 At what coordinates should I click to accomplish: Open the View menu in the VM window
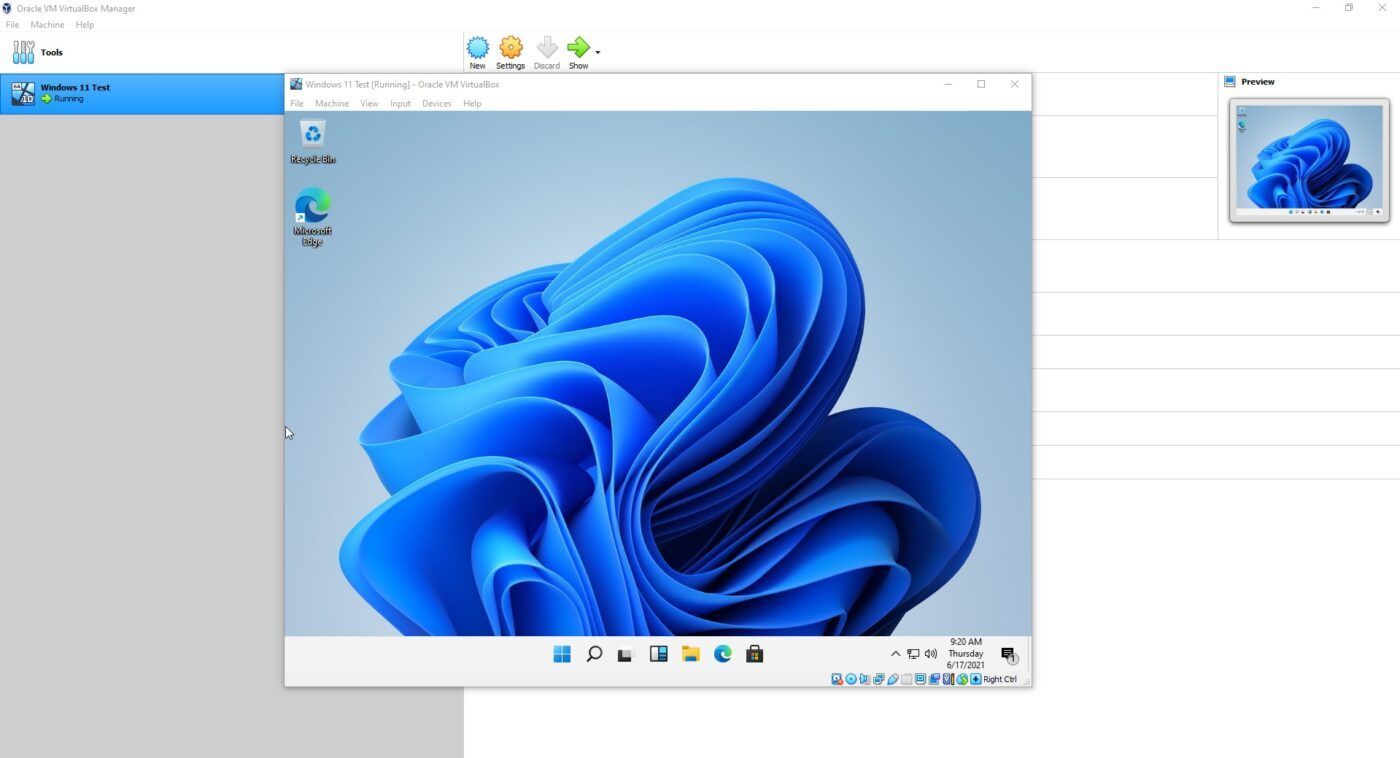coord(369,104)
